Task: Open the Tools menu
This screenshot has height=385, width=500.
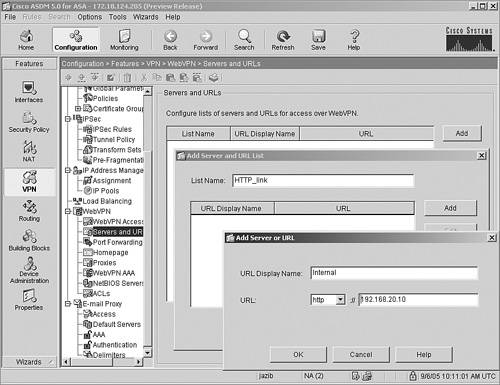Action: point(117,17)
